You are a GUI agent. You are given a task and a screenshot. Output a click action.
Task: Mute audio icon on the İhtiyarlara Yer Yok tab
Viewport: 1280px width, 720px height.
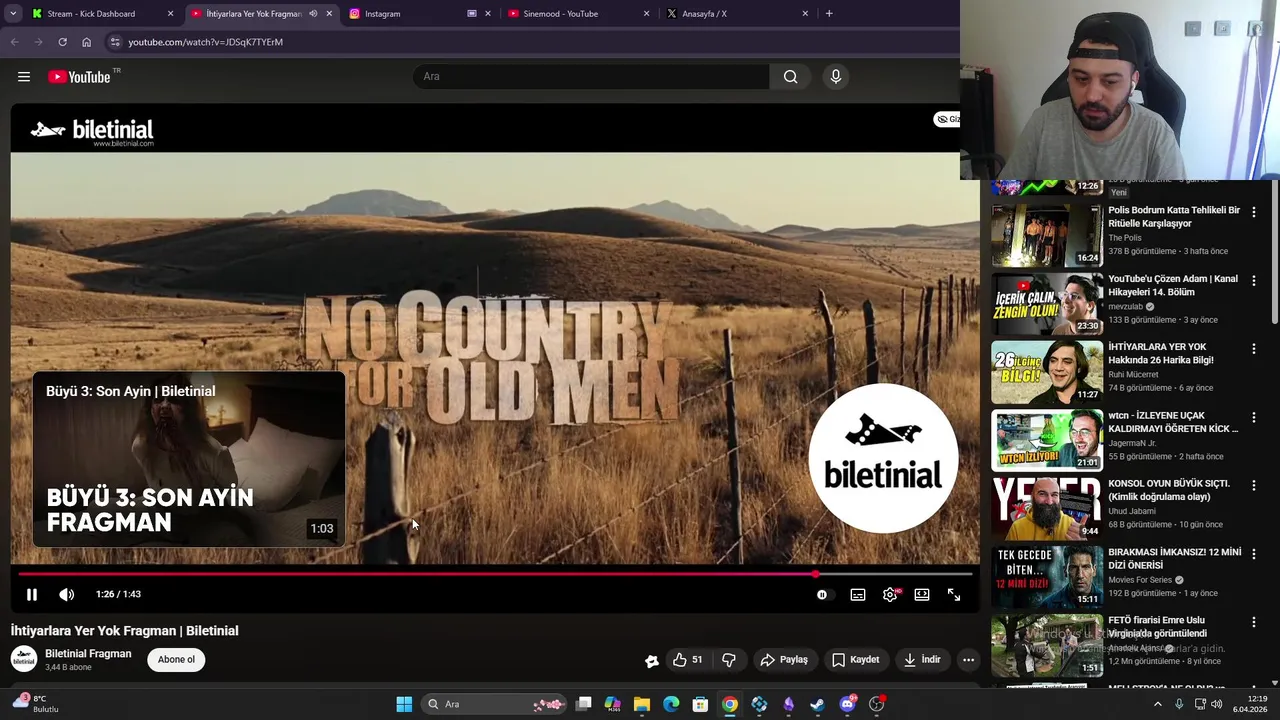(313, 14)
